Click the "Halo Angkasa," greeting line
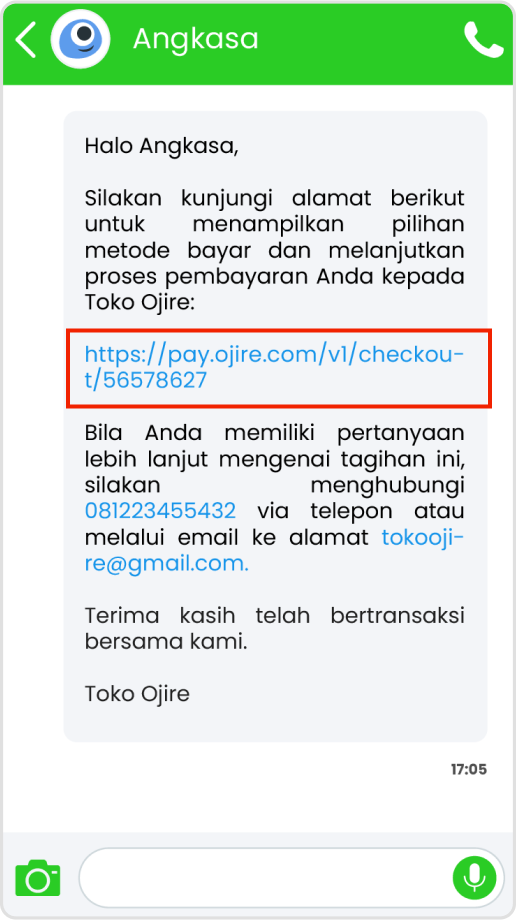Screen dimensions: 516x920 pyautogui.click(x=161, y=146)
